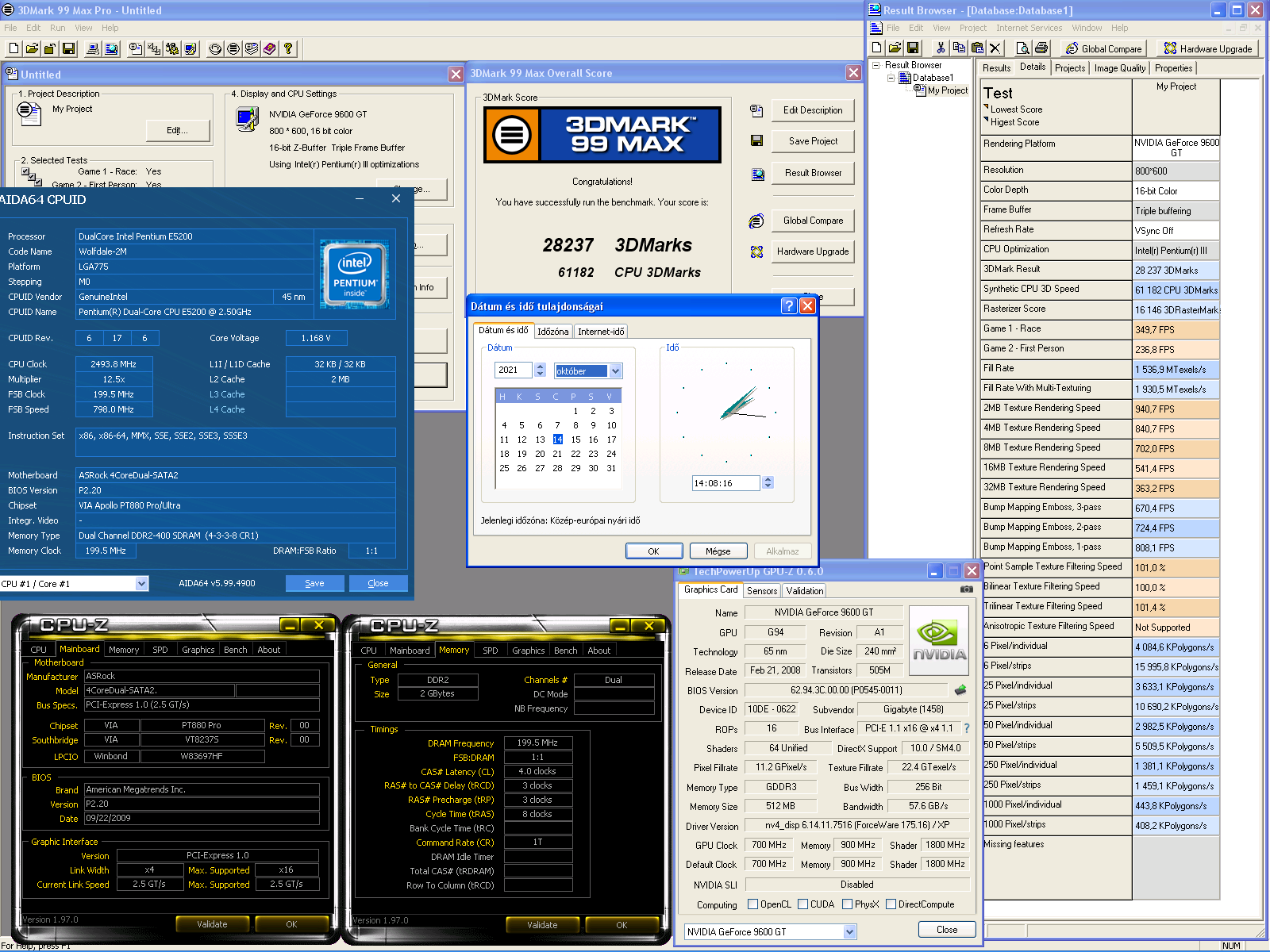
Task: Select My Project in the Result Browser tree
Action: pyautogui.click(x=948, y=90)
